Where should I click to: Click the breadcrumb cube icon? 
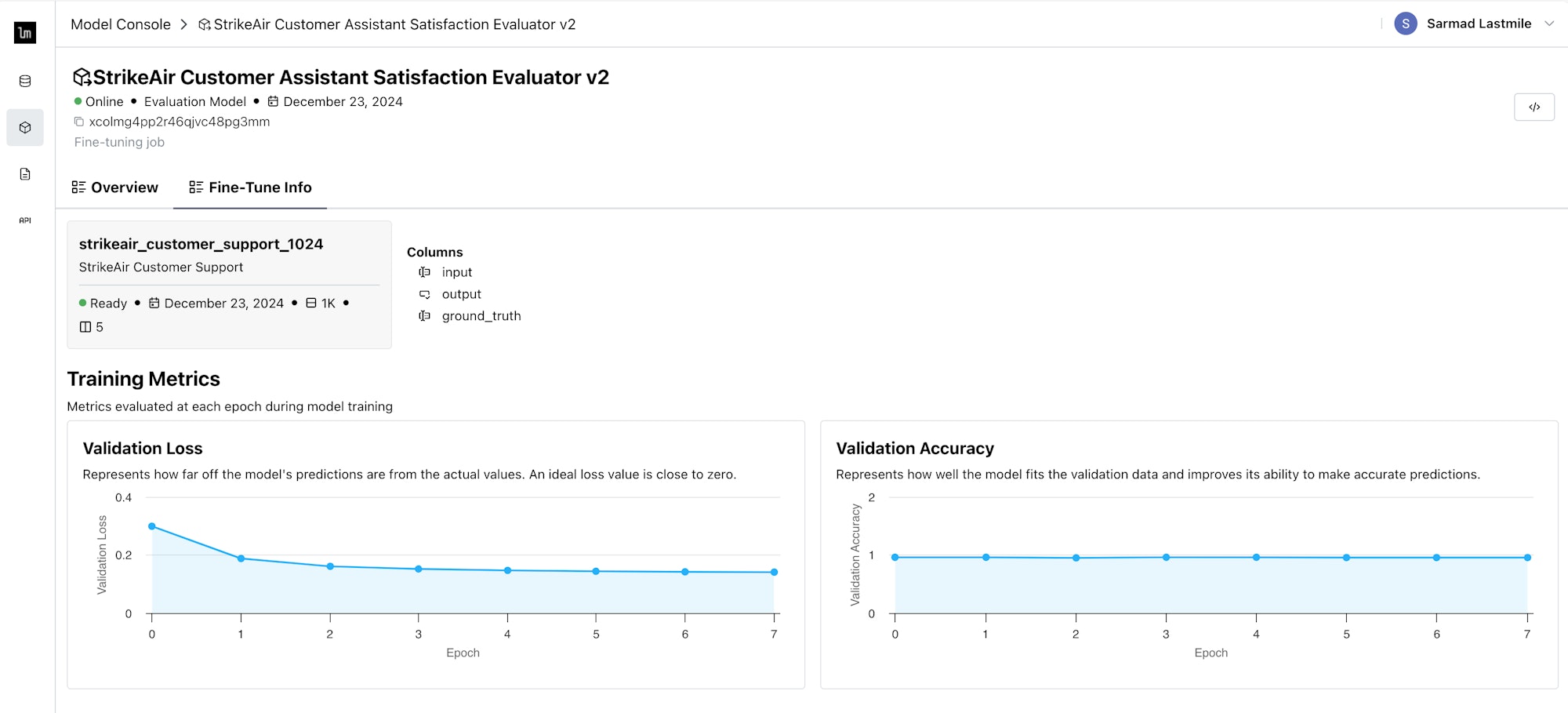pyautogui.click(x=205, y=24)
